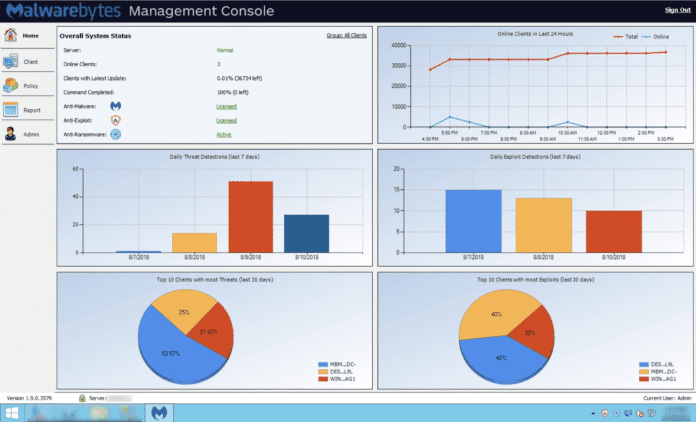Click the server lock icon in status bar
This screenshot has height=422, width=696.
coord(82,398)
